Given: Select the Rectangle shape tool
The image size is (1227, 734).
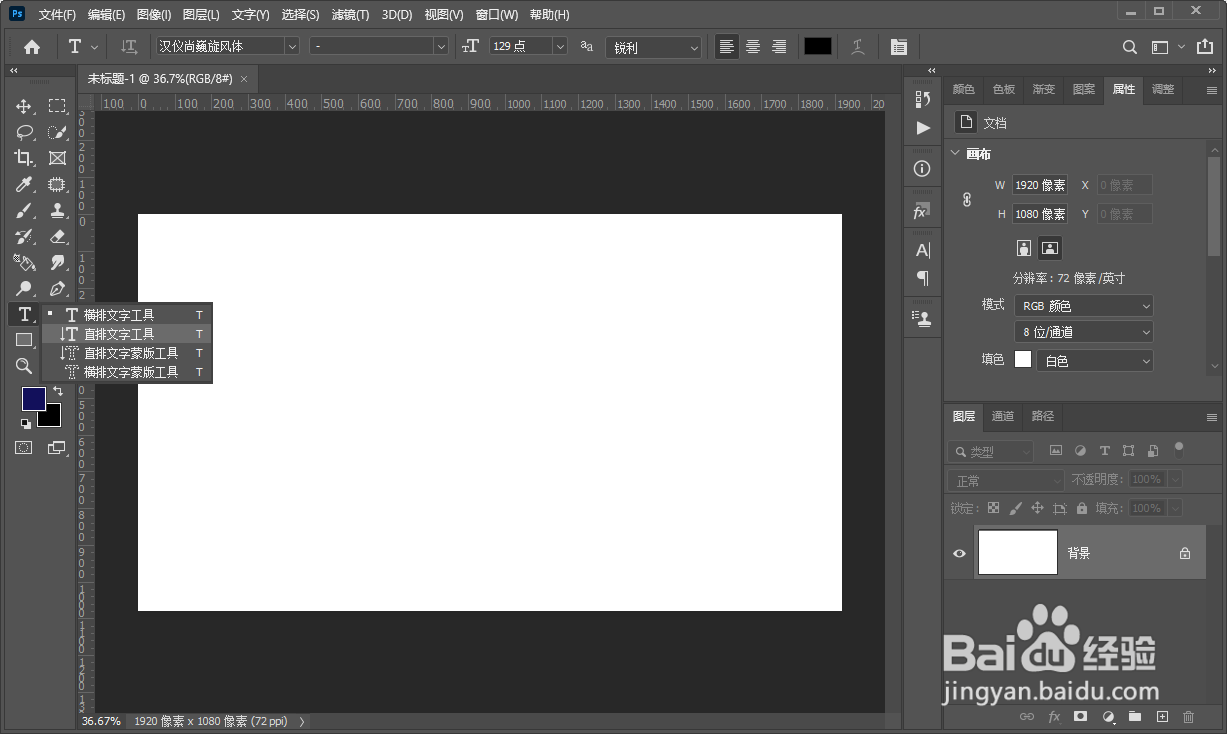Looking at the screenshot, I should pyautogui.click(x=24, y=340).
